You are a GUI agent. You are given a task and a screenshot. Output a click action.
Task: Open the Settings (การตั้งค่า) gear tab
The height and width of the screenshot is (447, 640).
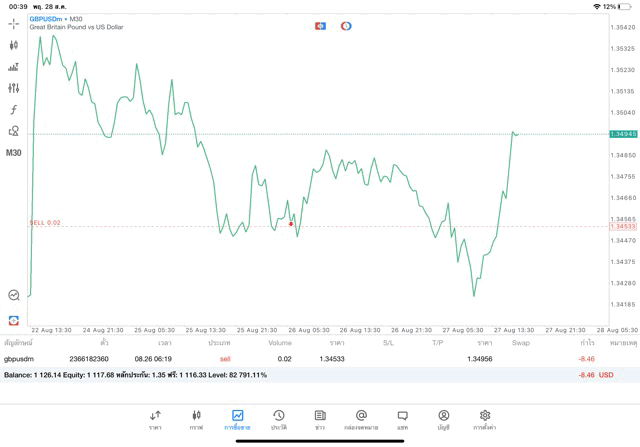pyautogui.click(x=485, y=419)
